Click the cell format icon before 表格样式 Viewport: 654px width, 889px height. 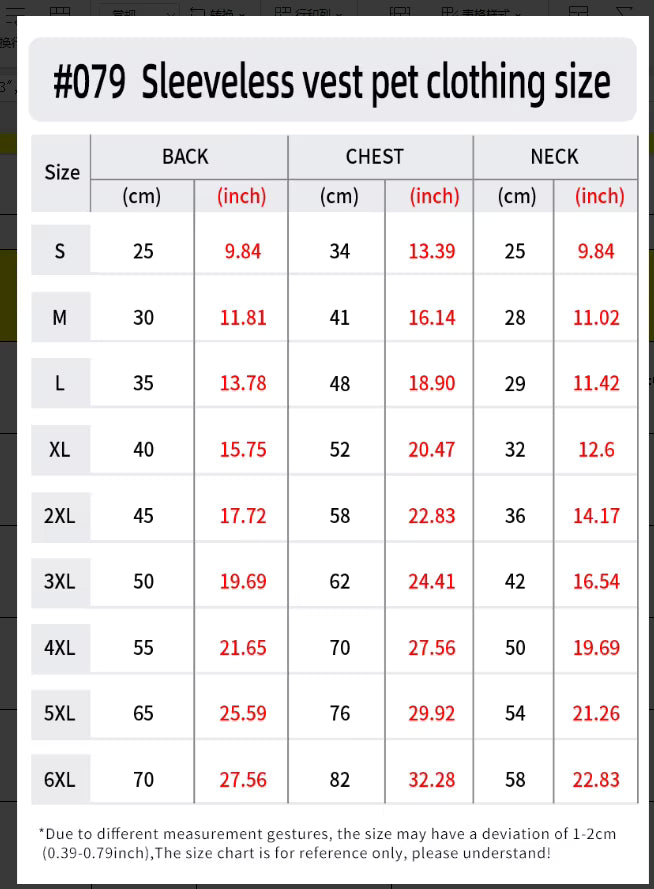tap(400, 10)
